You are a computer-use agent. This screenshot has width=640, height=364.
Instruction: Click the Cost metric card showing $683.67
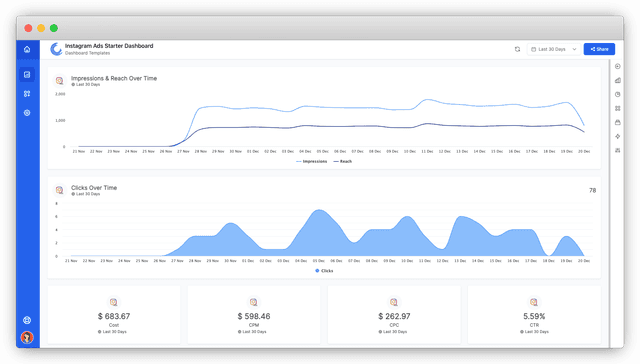(x=114, y=315)
